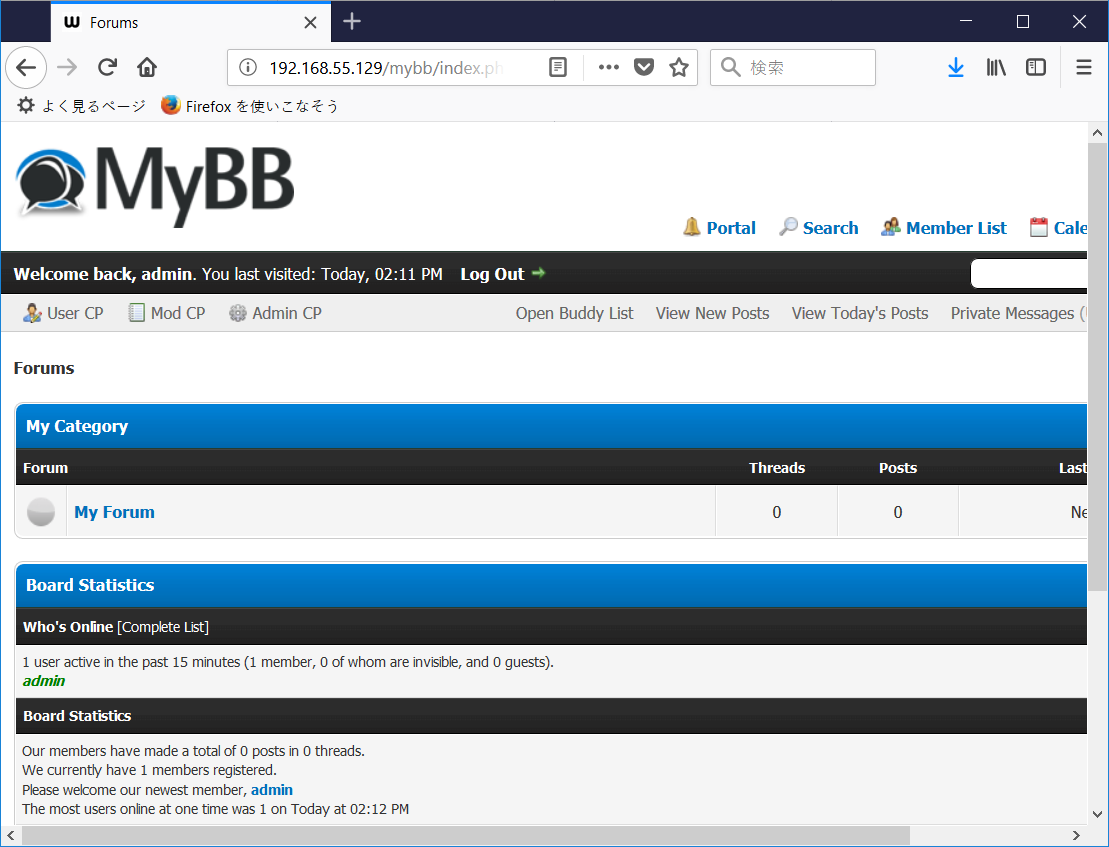Open newest member admin profile link
The height and width of the screenshot is (847, 1109).
[x=272, y=790]
